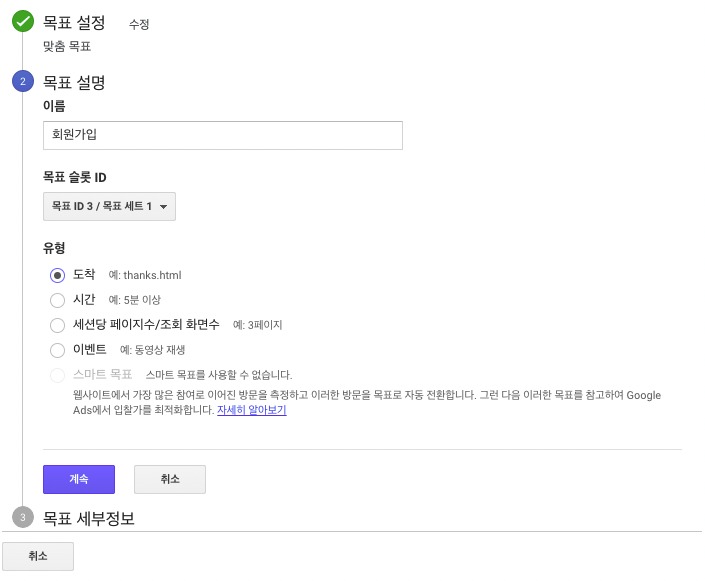Viewport: 705px width, 581px height.
Task: Click the 예: 5분 이상 example text
Action: click(134, 300)
